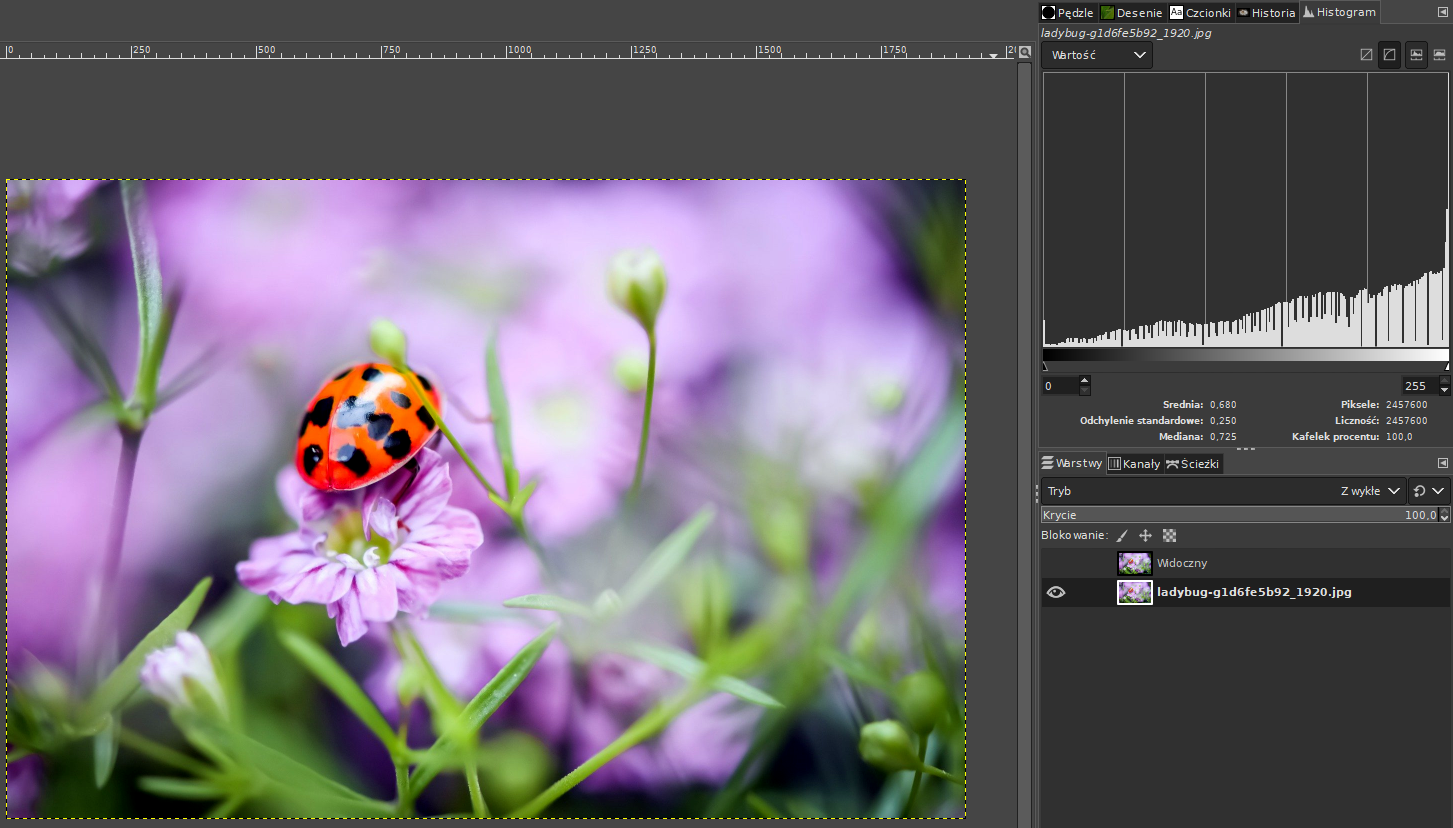The width and height of the screenshot is (1453, 828).
Task: Click the bold ladybug-g1d6fe5b92_1920.jpg layer name
Action: tap(1254, 592)
